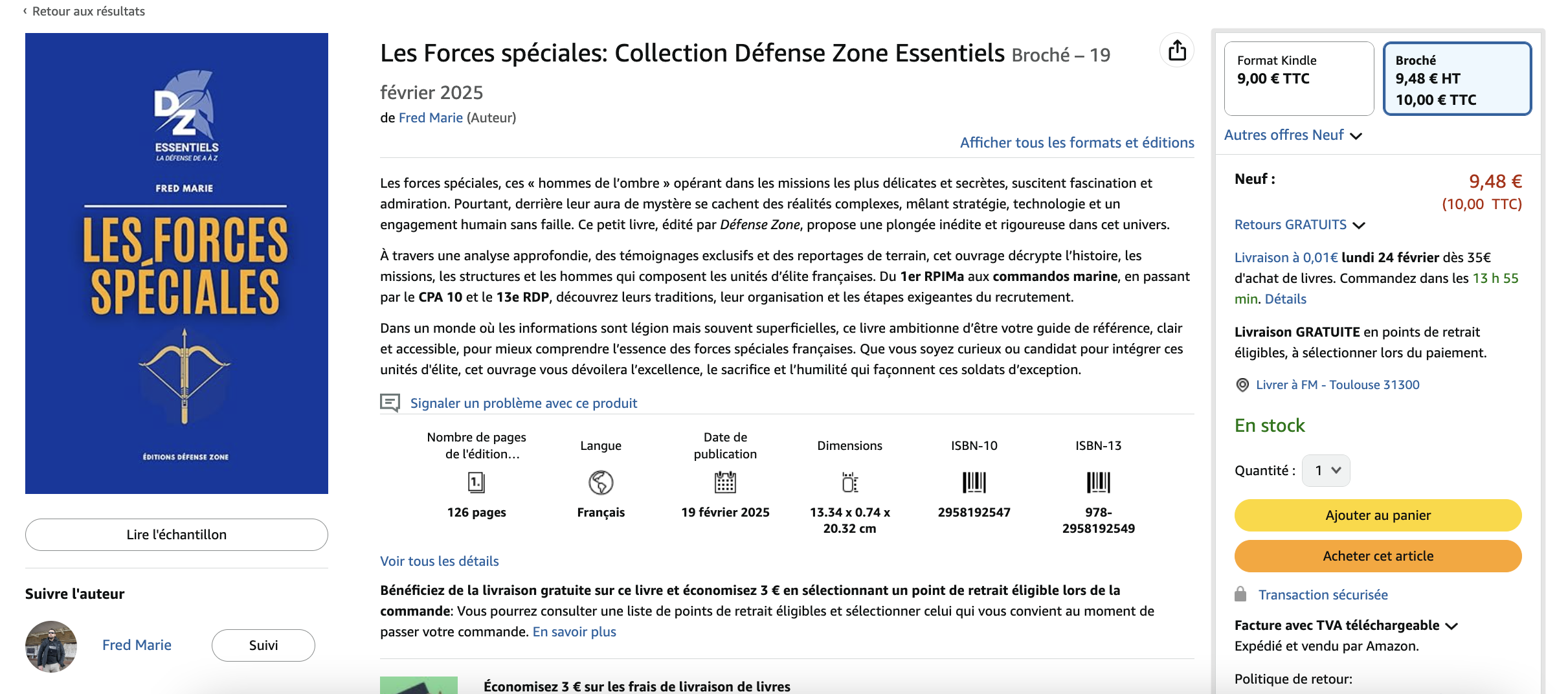This screenshot has height=694, width=1568.
Task: Expand Autres offres Neuf
Action: (x=1293, y=135)
